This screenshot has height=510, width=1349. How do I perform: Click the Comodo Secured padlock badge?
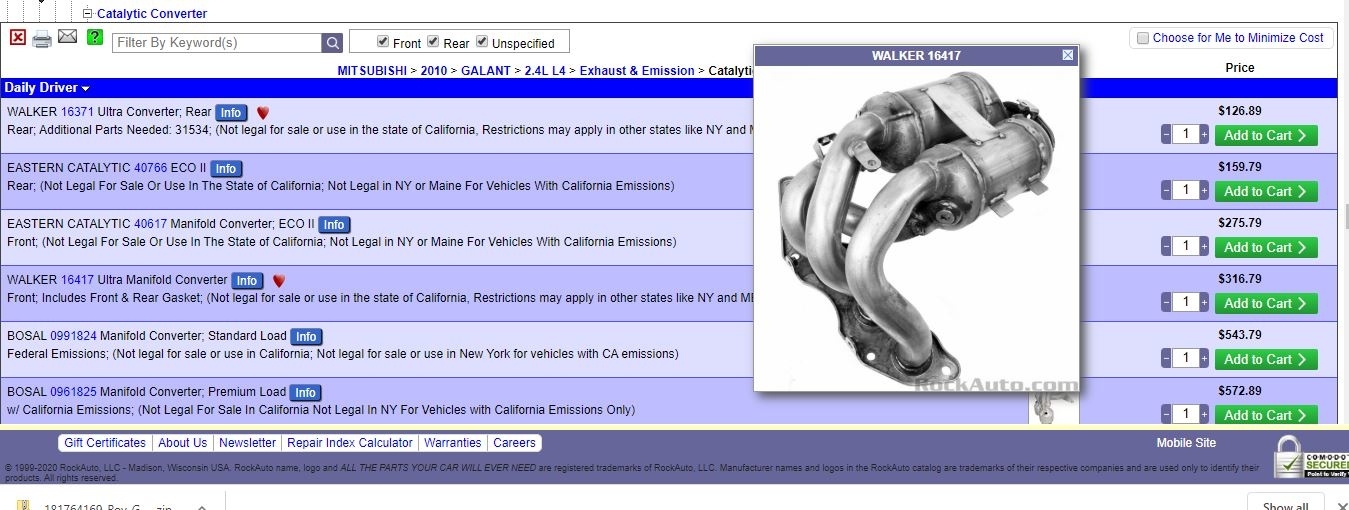pyautogui.click(x=1310, y=456)
